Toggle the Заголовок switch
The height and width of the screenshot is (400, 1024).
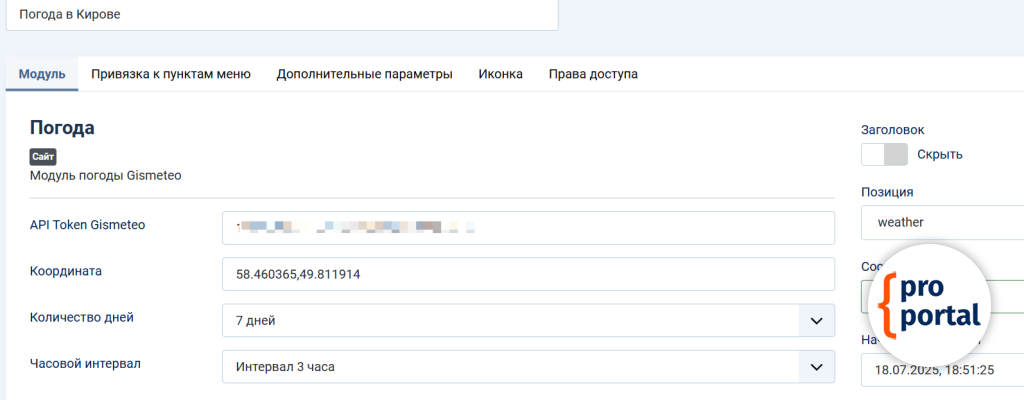point(884,154)
